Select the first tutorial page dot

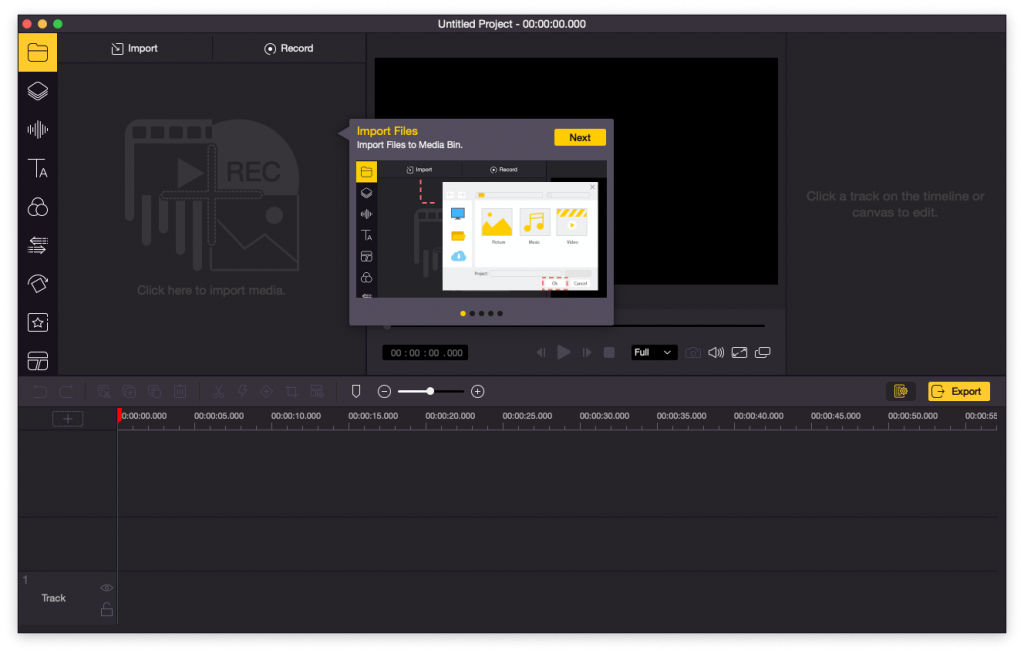pos(463,314)
